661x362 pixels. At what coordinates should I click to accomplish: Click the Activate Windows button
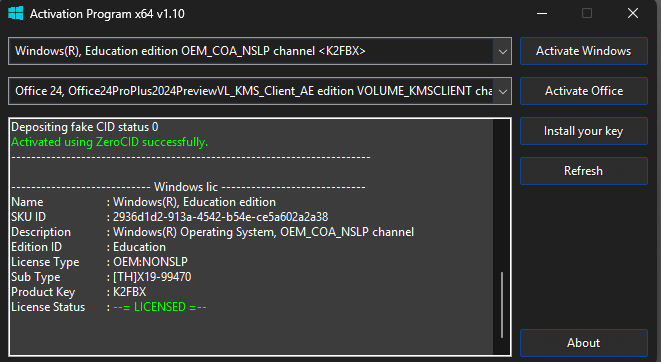(583, 51)
